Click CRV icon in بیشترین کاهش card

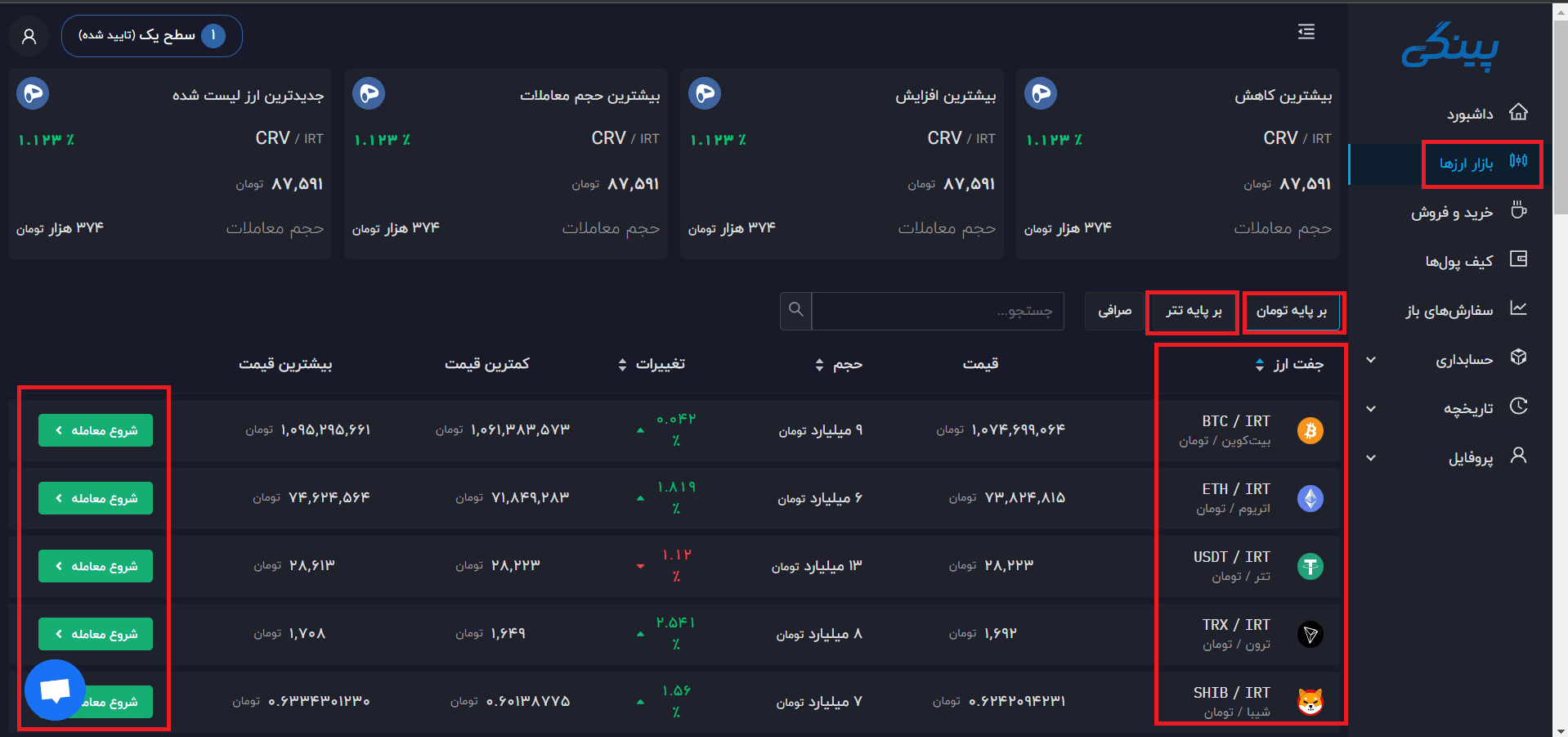(1041, 94)
